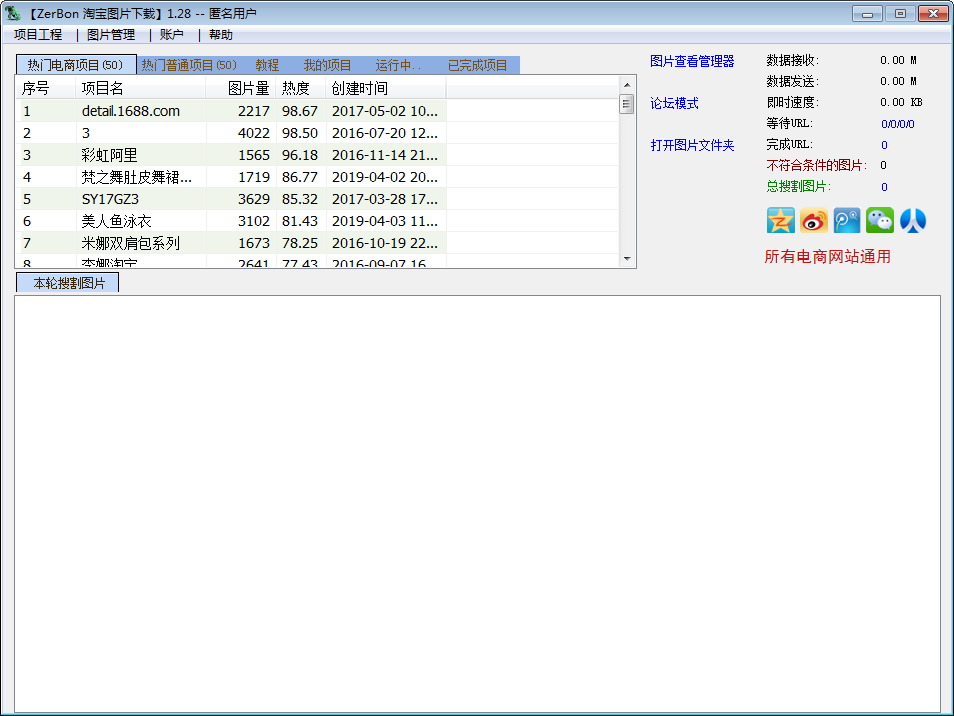Sort by the 图片量 column header
The width and height of the screenshot is (954, 716).
click(241, 88)
